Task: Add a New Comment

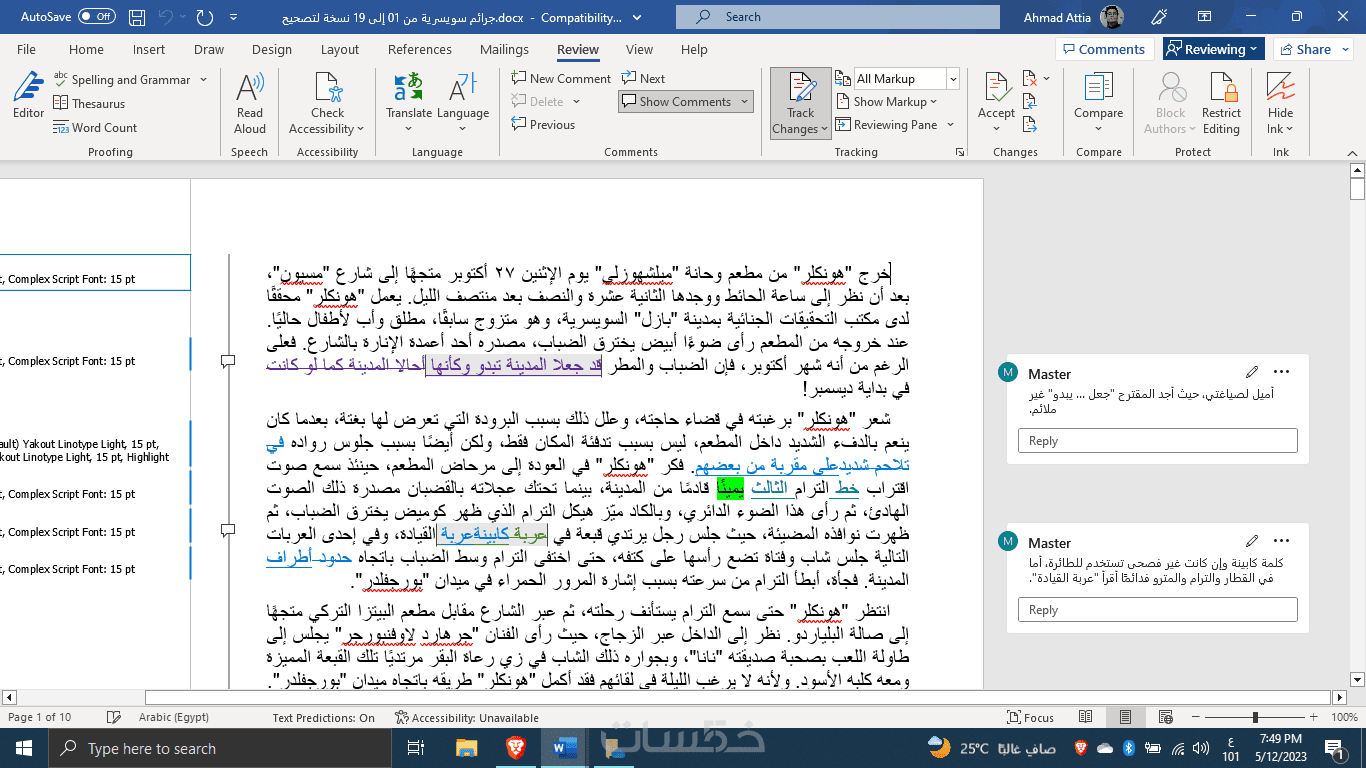Action: point(561,79)
